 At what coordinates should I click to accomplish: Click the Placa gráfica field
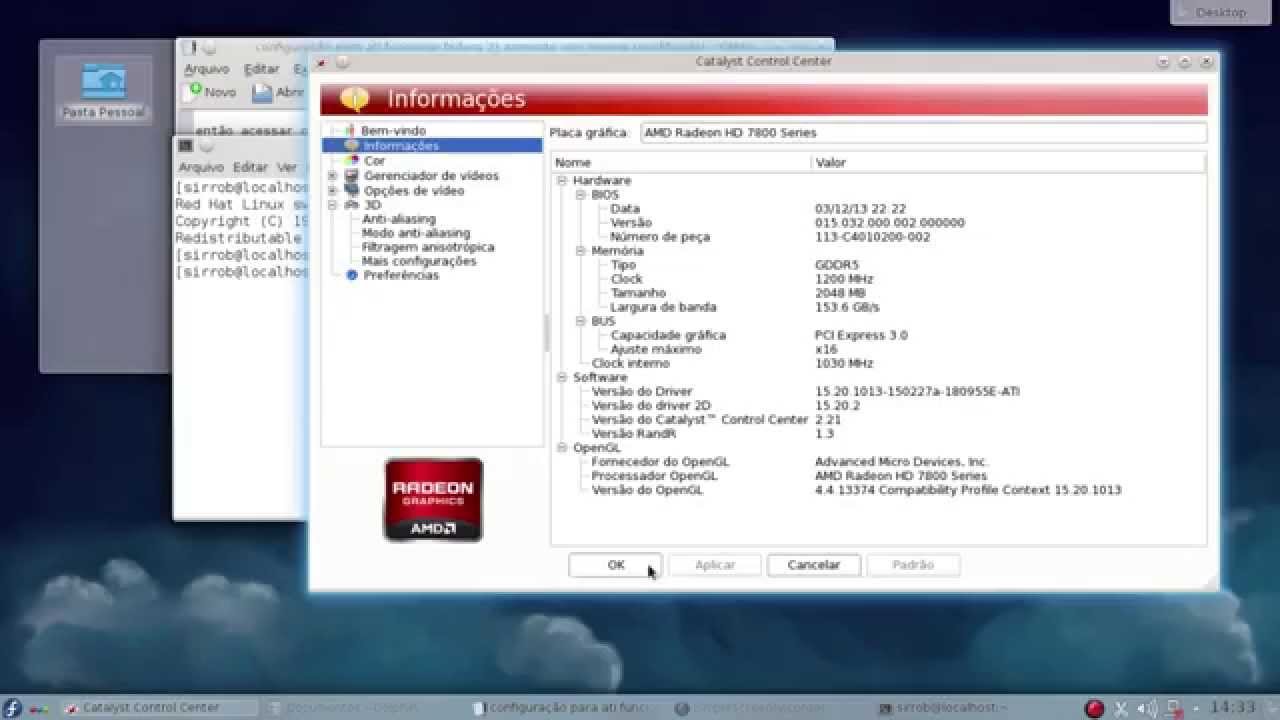pyautogui.click(x=923, y=132)
